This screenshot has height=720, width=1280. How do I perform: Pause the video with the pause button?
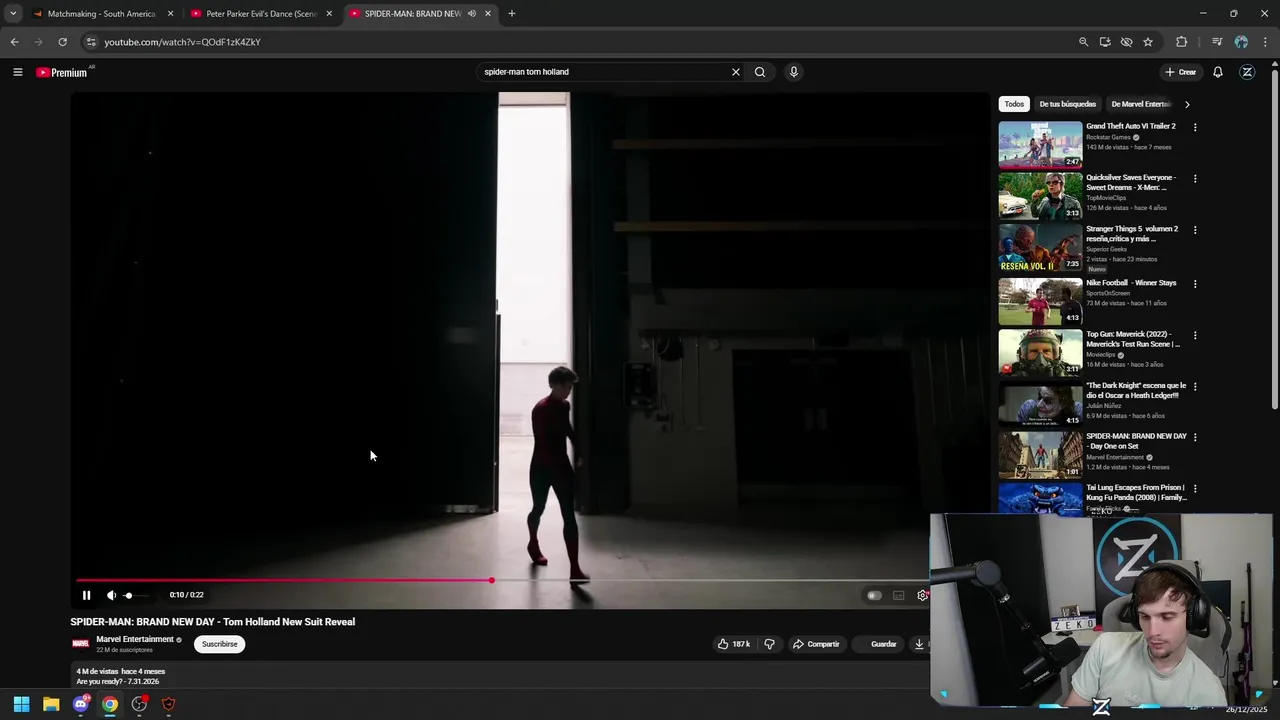pos(86,595)
